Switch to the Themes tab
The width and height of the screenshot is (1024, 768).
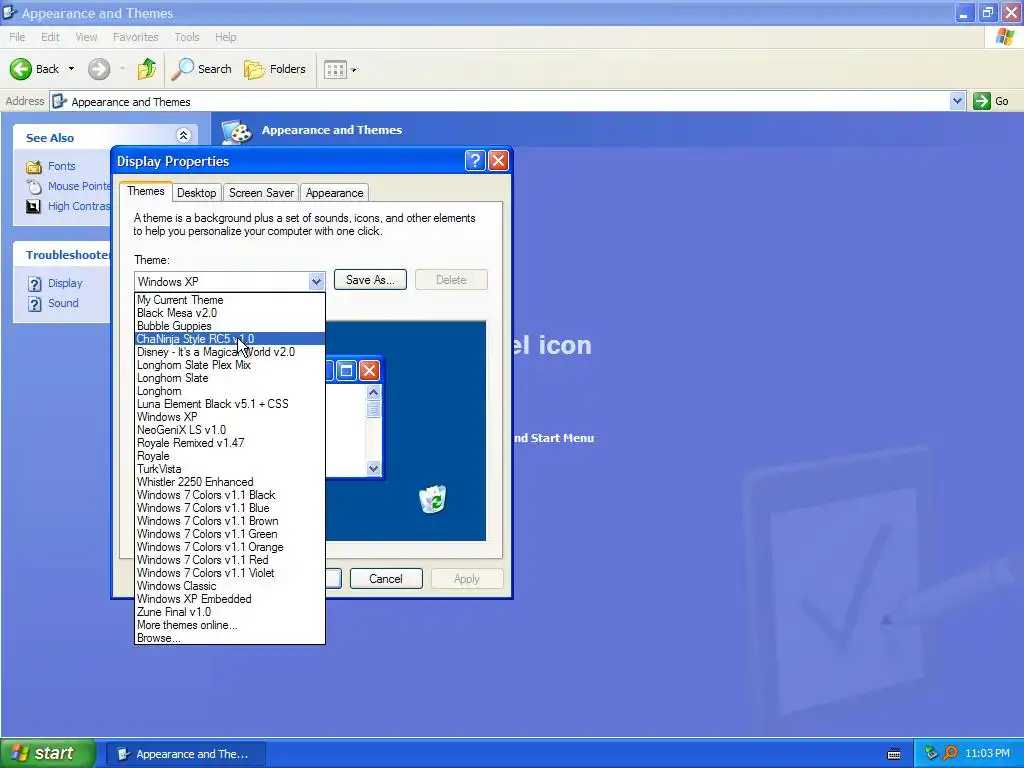point(146,191)
